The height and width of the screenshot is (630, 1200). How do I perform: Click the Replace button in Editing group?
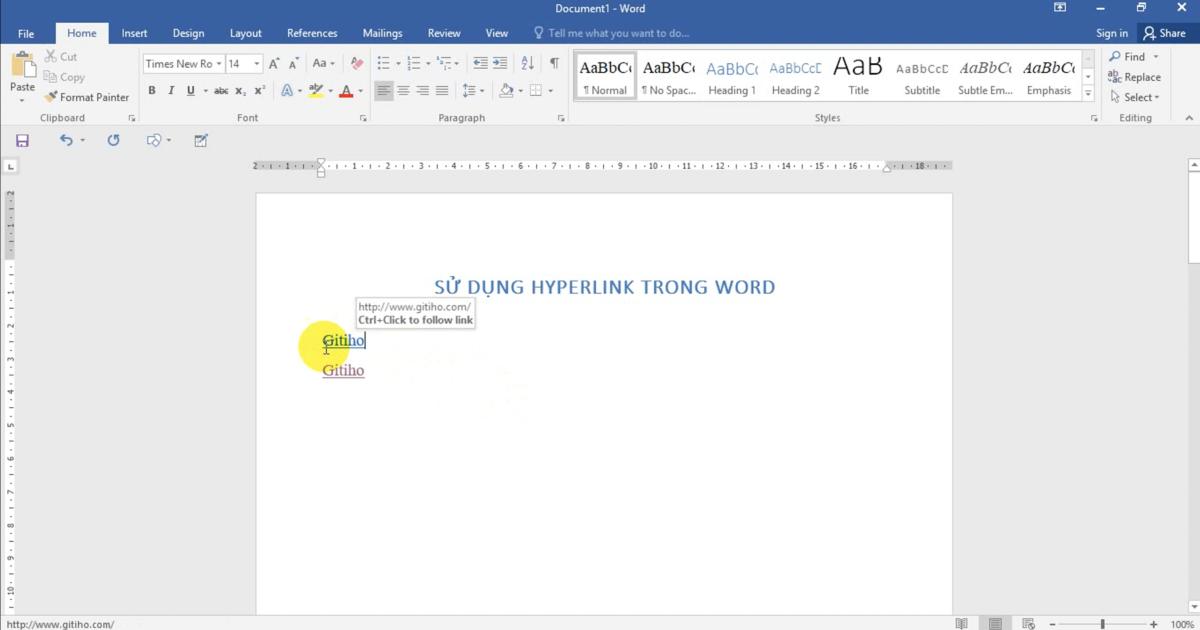pyautogui.click(x=1135, y=77)
